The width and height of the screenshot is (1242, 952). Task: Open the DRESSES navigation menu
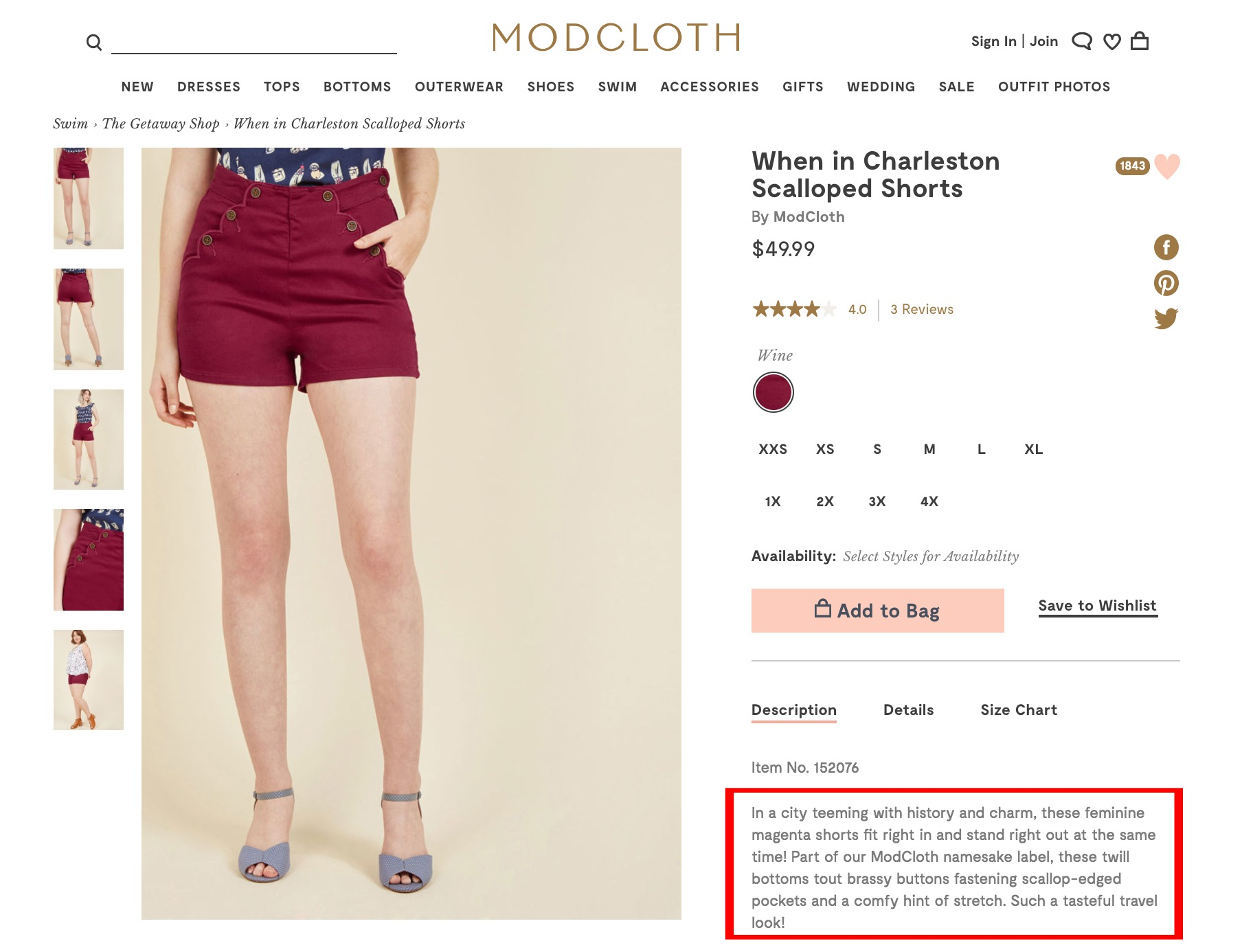click(x=209, y=87)
